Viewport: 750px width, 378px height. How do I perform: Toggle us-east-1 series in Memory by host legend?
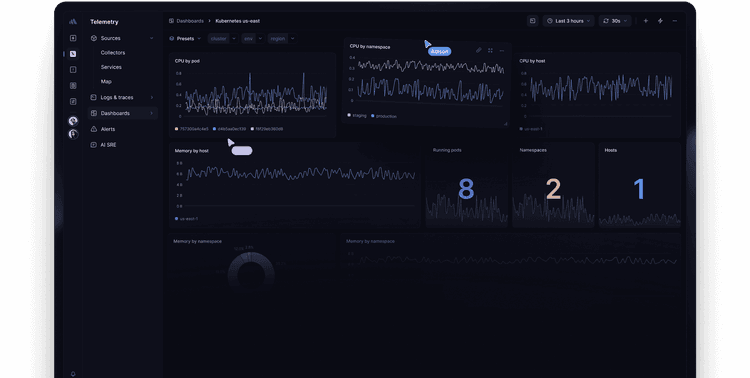[x=187, y=219]
